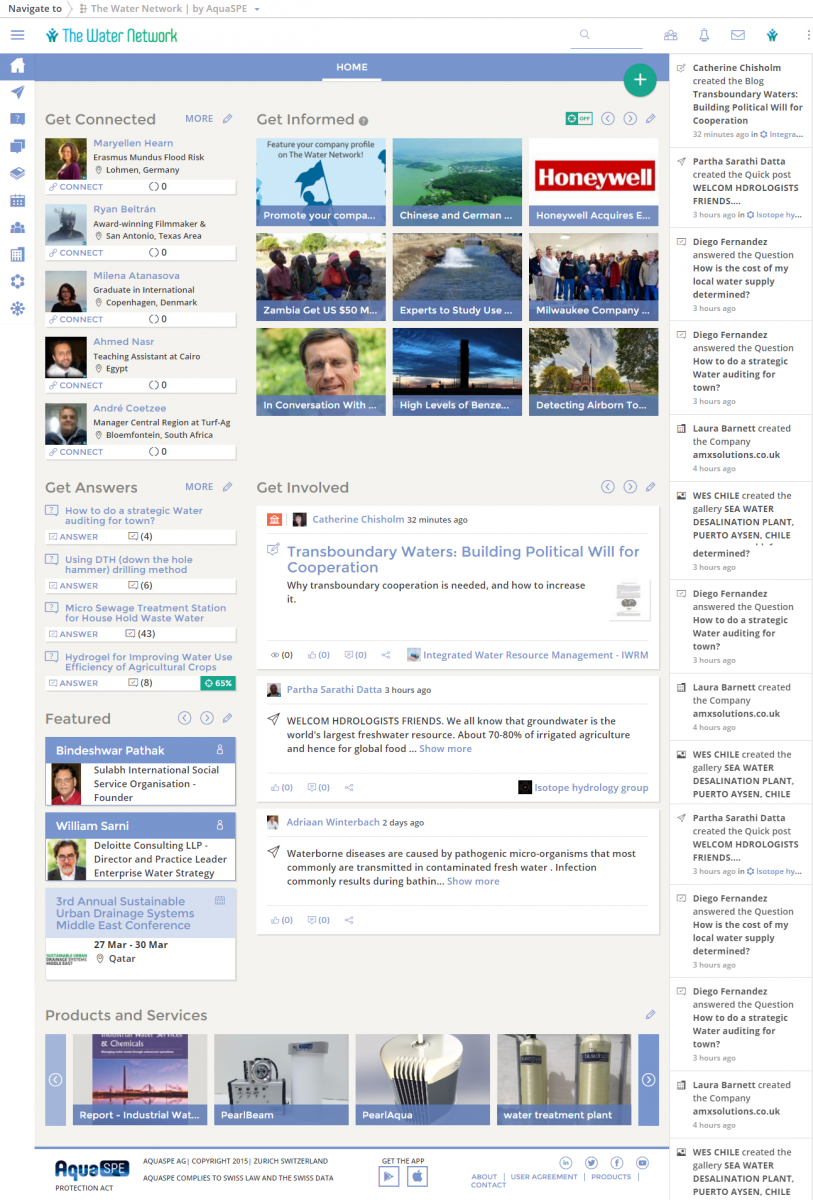Viewport: 813px width, 1200px height.
Task: Click the members group icon in top bar
Action: click(x=671, y=35)
